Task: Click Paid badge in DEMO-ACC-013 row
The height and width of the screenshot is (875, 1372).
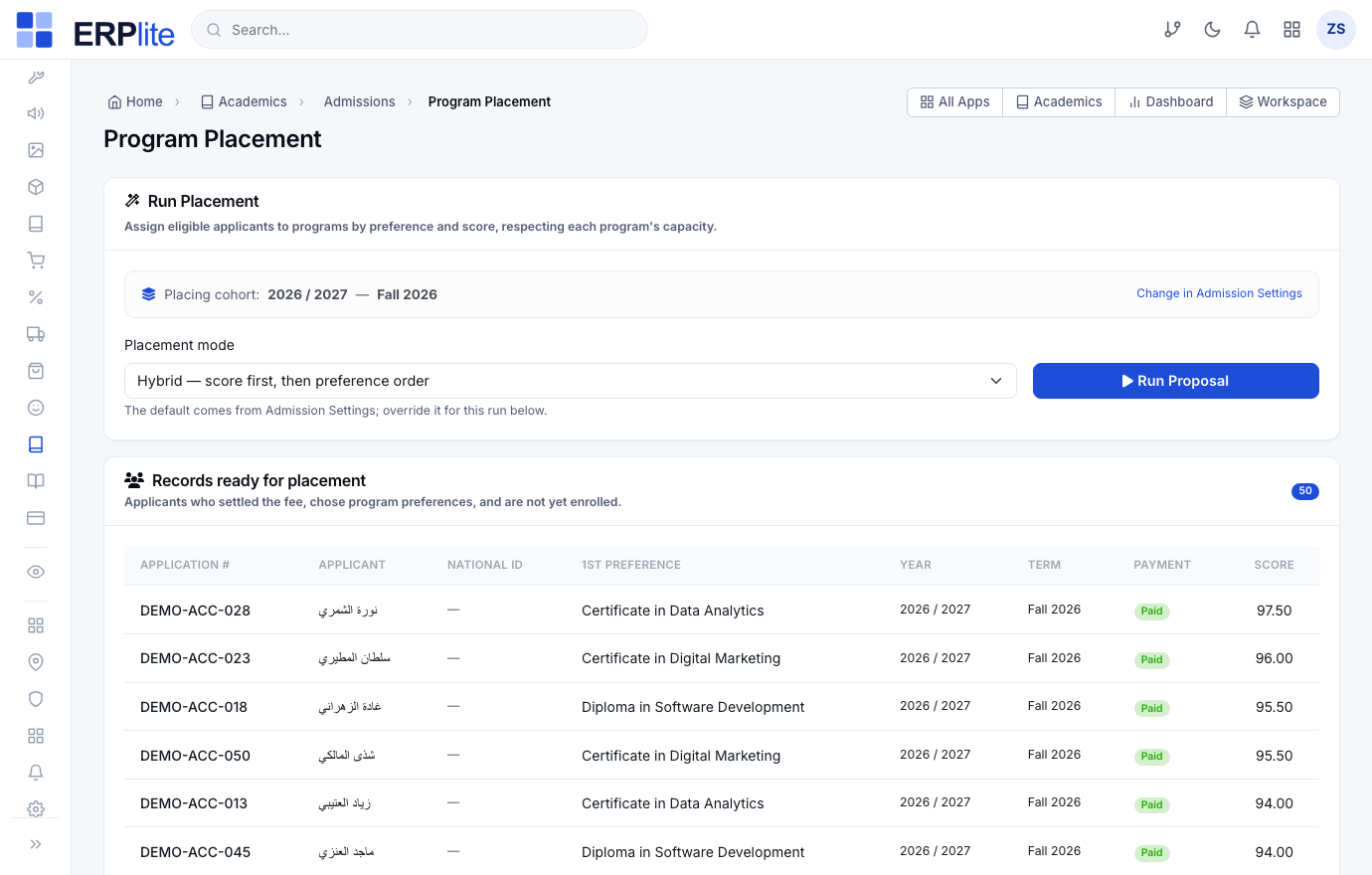Action: coord(1152,804)
